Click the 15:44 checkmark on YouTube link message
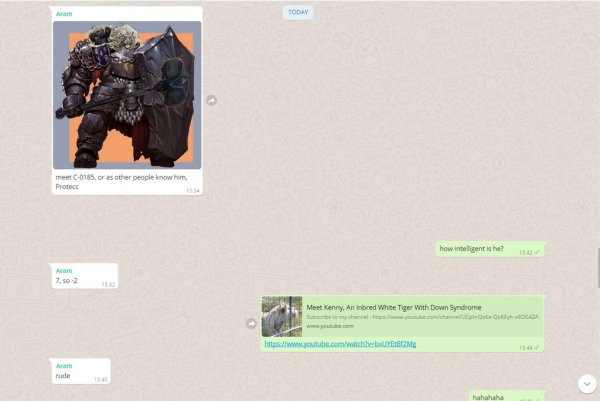Viewport: 600px width, 401px height. [537, 347]
